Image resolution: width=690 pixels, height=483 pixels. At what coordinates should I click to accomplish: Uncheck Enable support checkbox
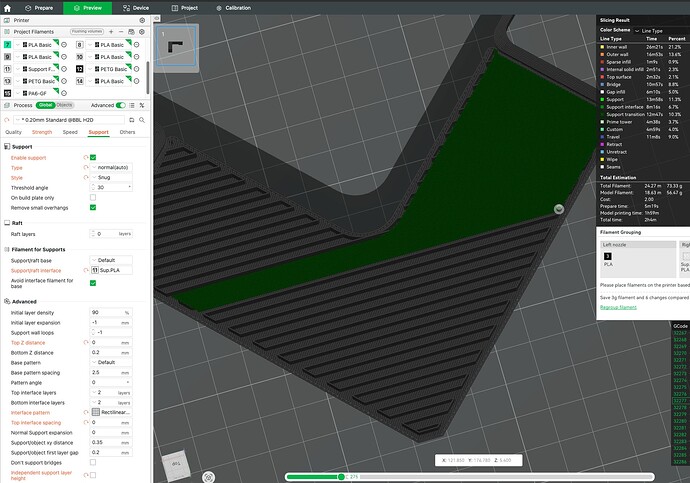coord(93,157)
